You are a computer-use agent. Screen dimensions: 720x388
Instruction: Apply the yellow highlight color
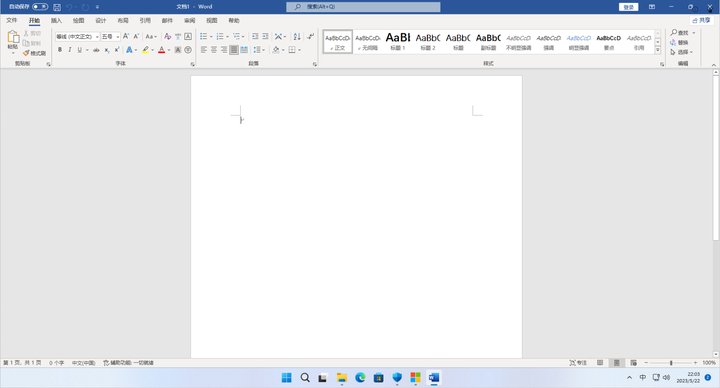tap(145, 50)
